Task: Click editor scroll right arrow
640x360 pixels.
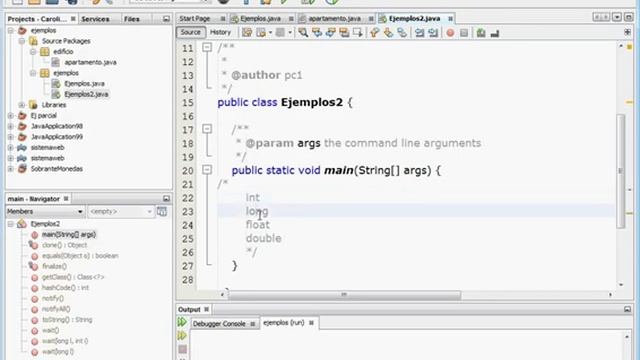Action: tap(610, 295)
